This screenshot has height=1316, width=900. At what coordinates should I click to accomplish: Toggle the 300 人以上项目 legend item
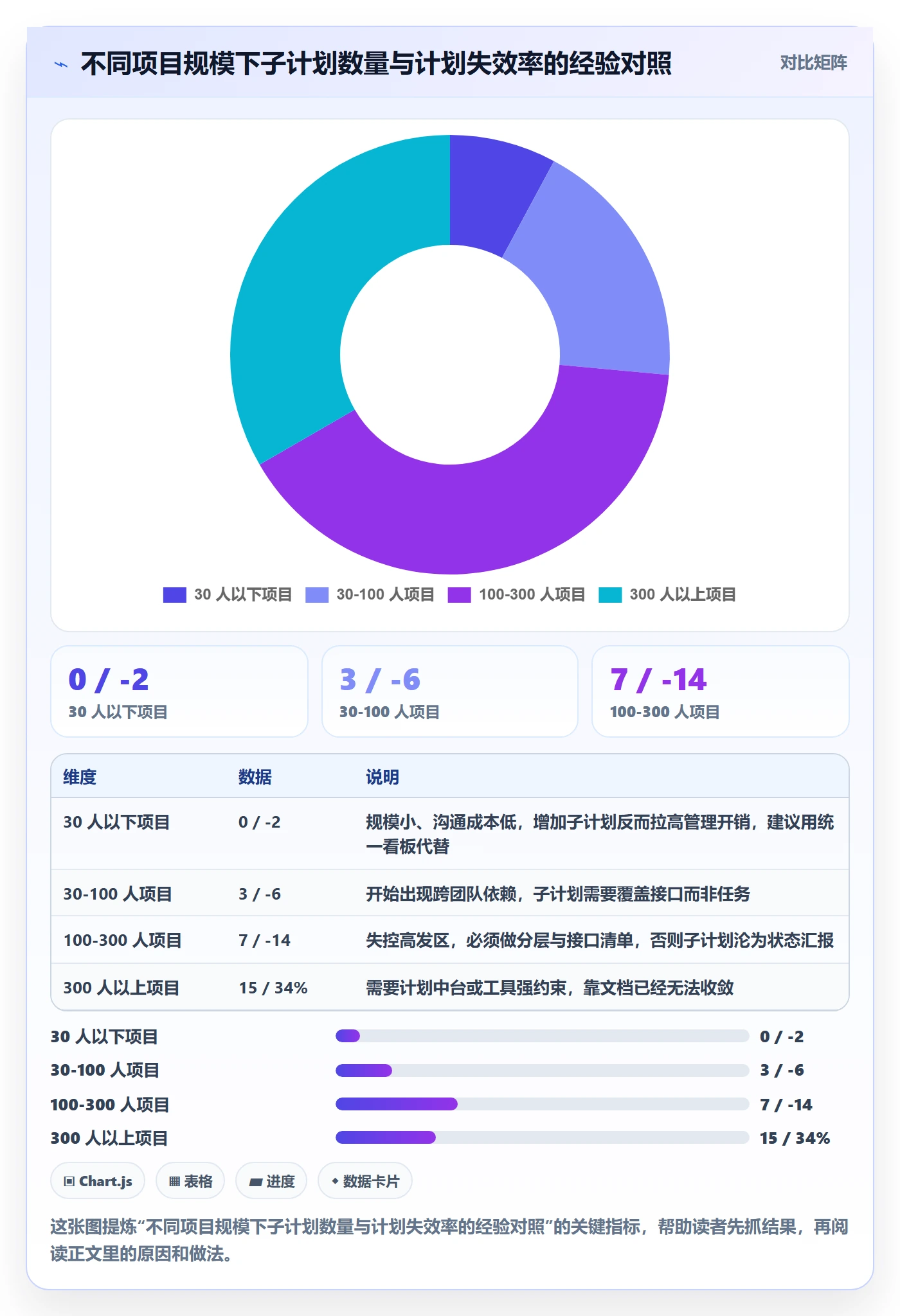[x=667, y=595]
